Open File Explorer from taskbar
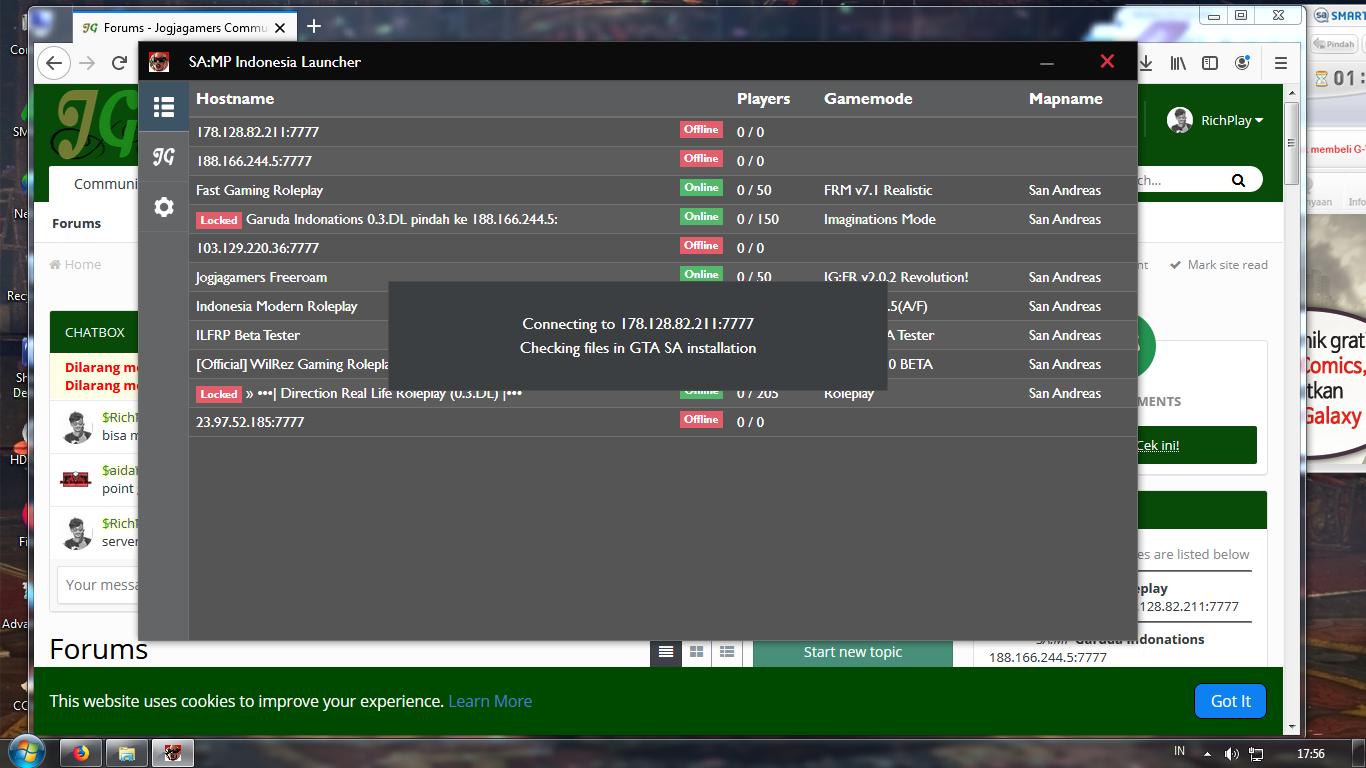 [x=126, y=752]
